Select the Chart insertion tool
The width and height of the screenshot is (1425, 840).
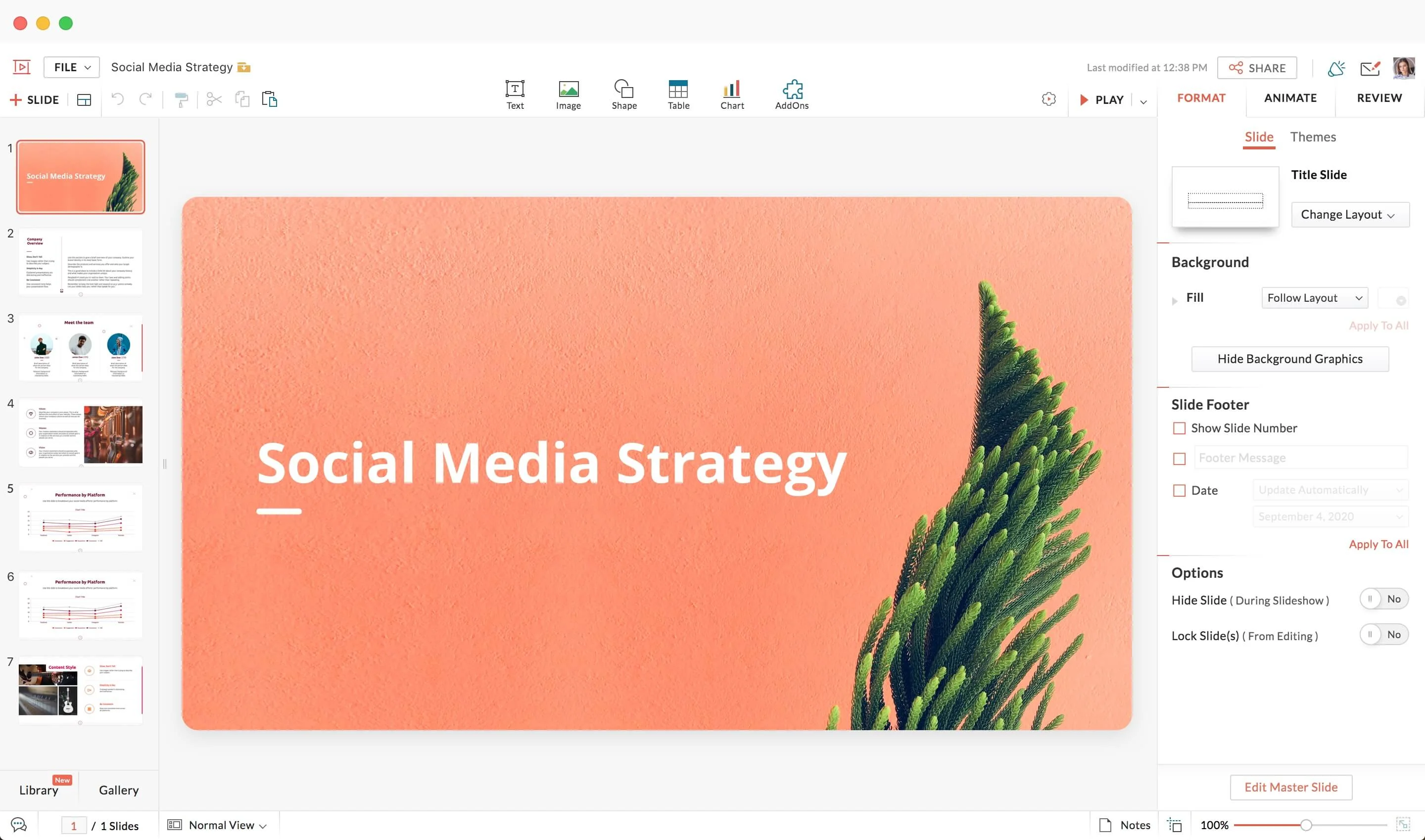[x=732, y=94]
